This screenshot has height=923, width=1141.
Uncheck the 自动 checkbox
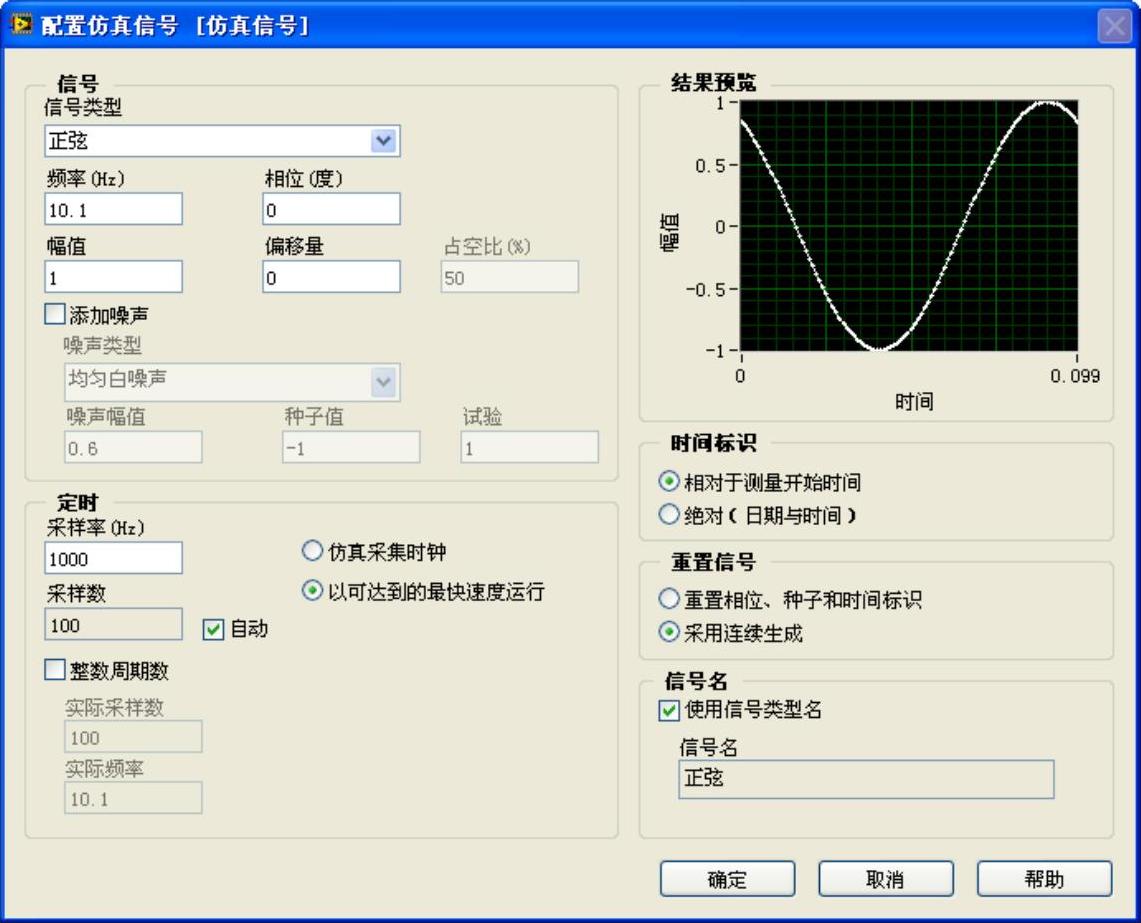click(213, 629)
